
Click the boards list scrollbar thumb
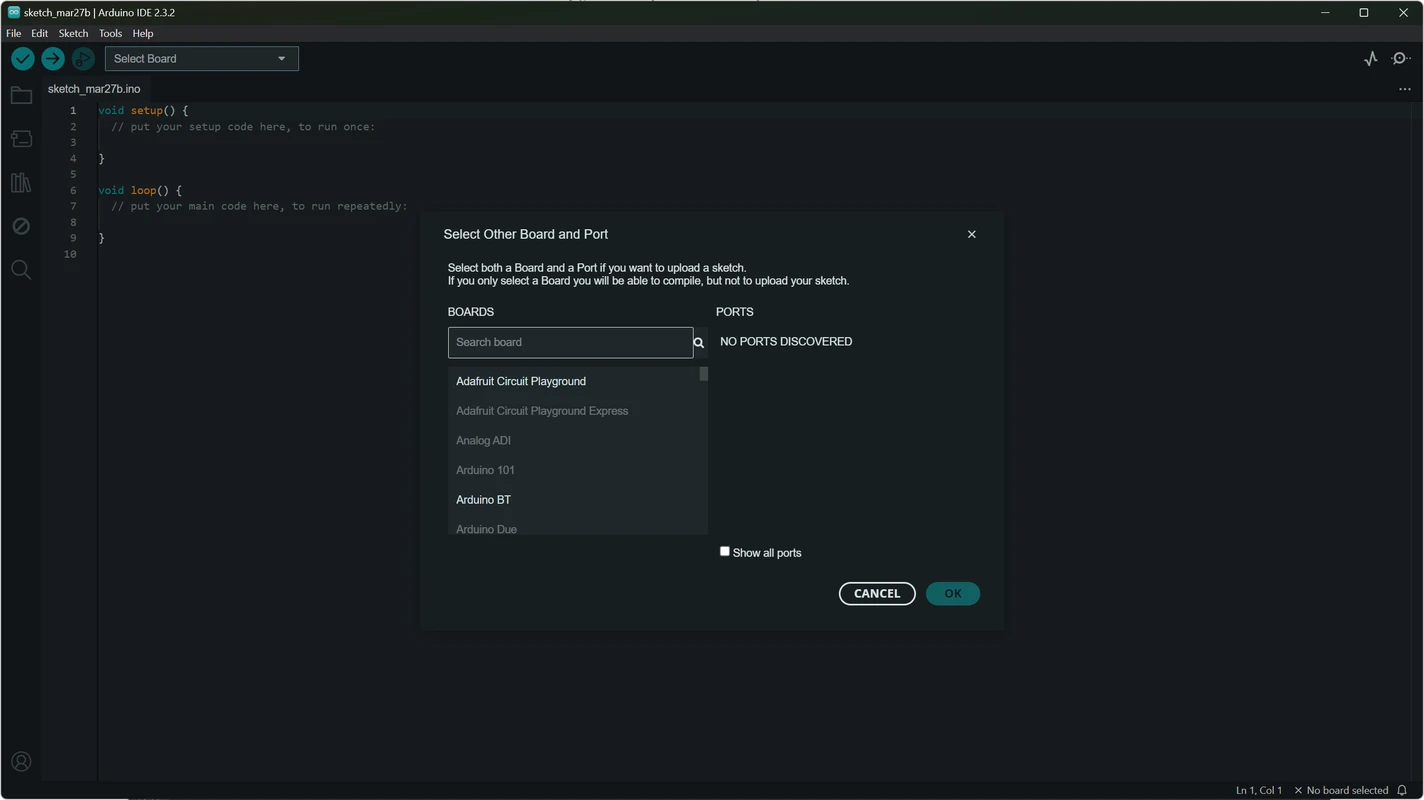[x=704, y=374]
